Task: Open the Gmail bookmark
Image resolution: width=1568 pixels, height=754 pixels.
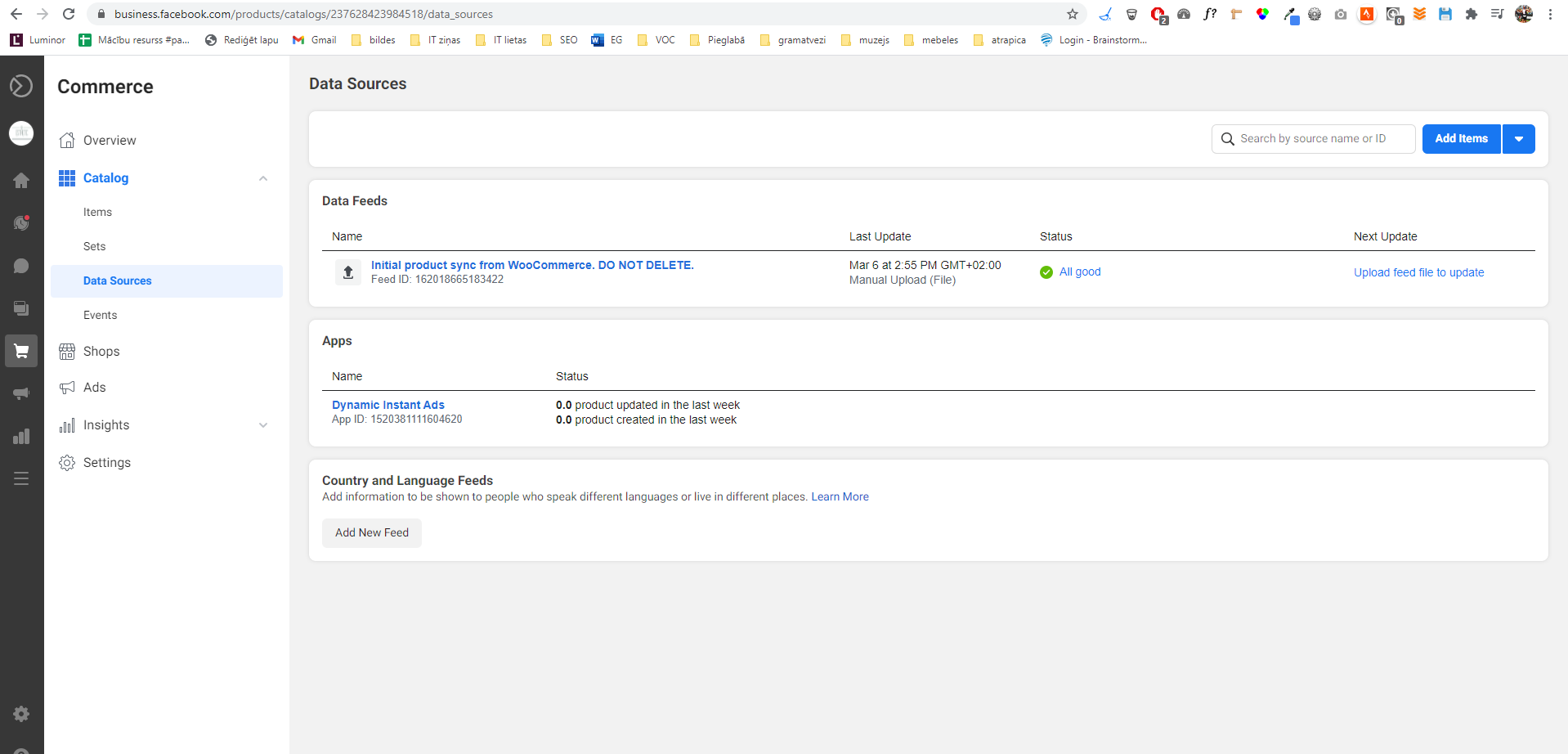Action: pyautogui.click(x=315, y=40)
